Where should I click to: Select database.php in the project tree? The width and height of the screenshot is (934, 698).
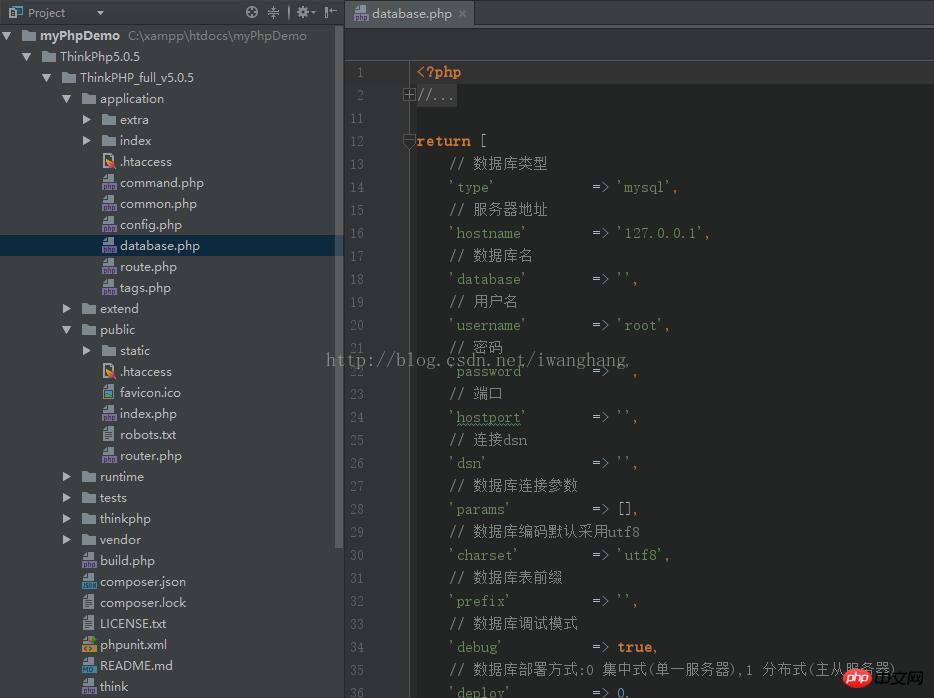point(160,245)
